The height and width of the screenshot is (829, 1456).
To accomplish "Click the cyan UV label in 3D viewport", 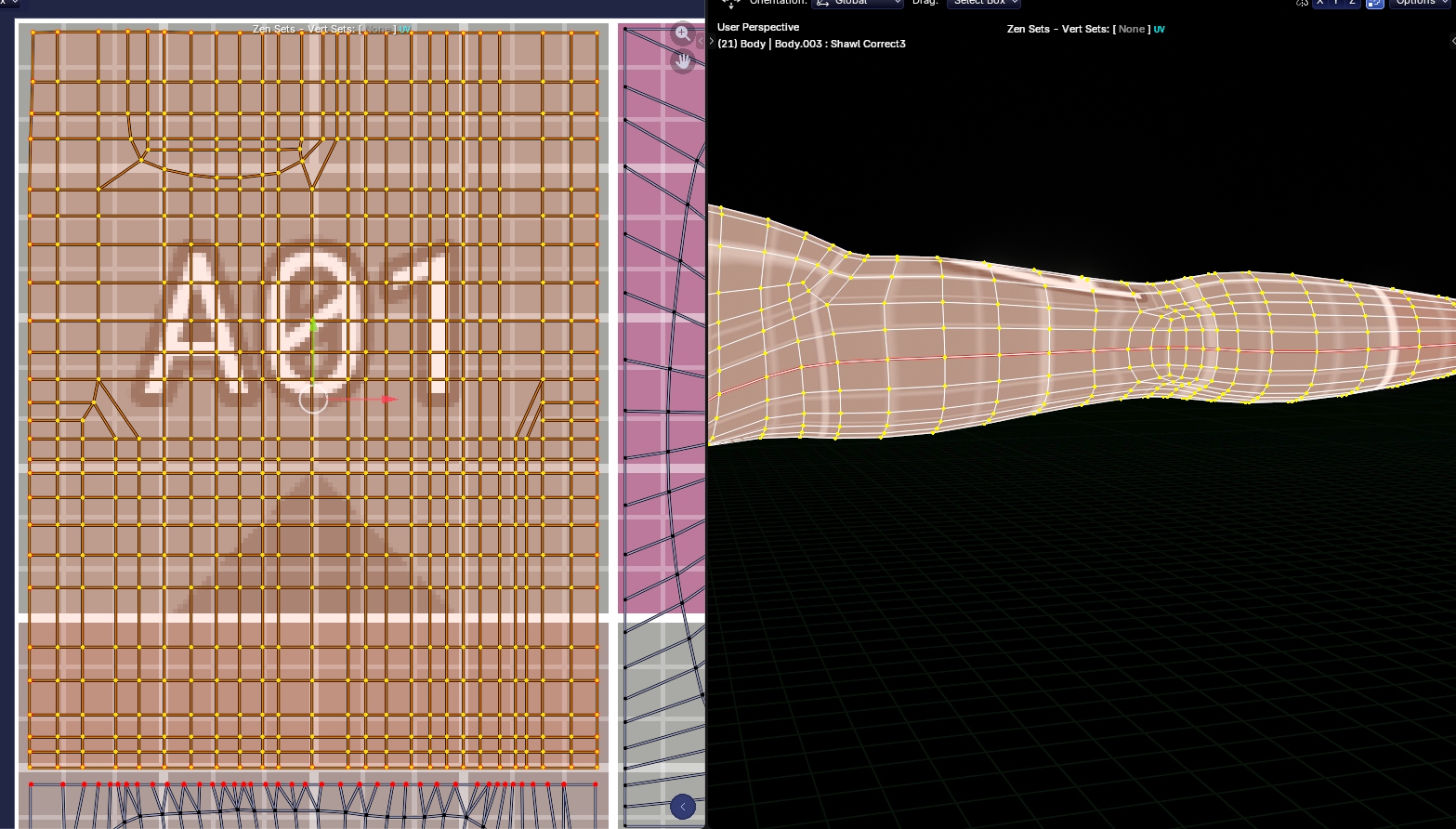I will (1159, 29).
